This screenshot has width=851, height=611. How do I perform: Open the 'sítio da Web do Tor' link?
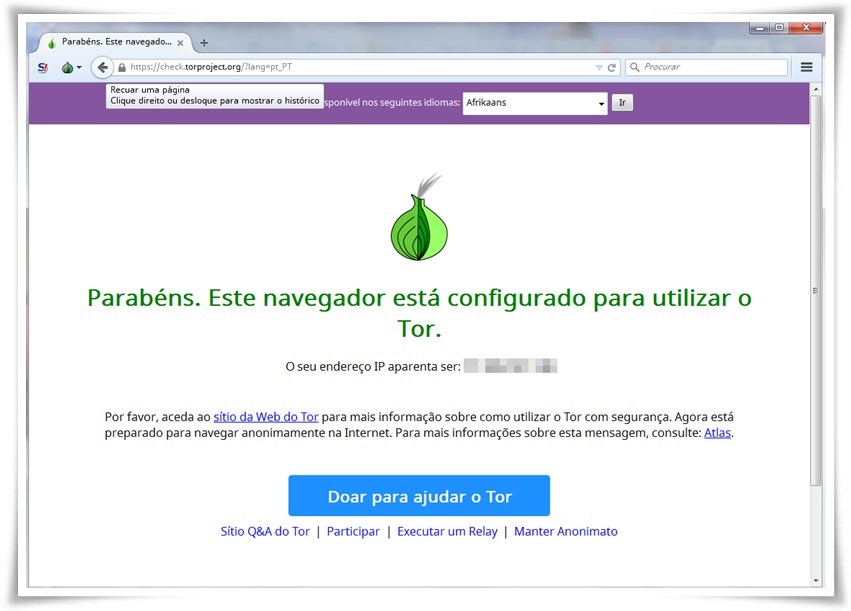tap(266, 417)
